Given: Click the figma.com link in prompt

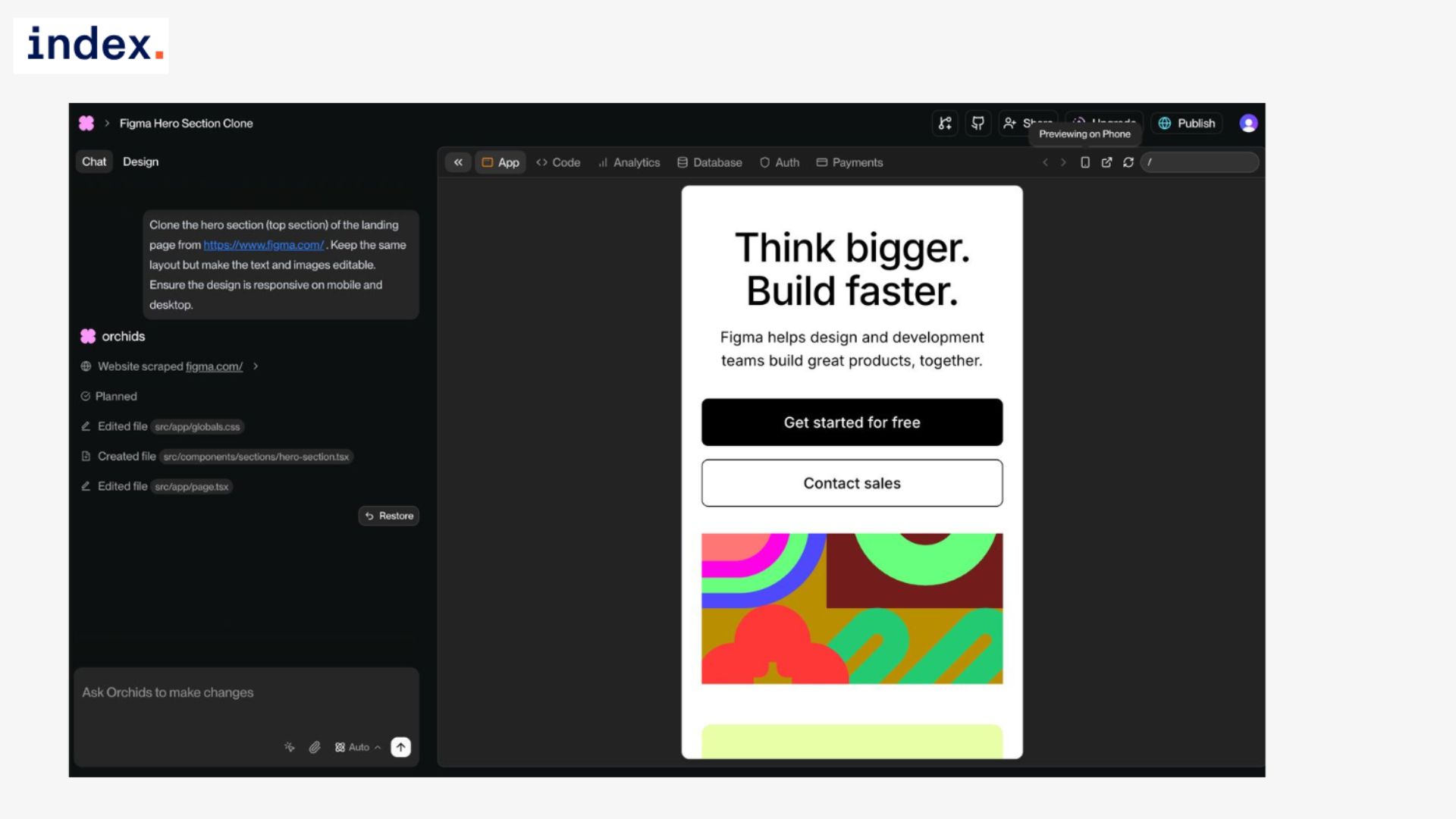Looking at the screenshot, I should point(263,245).
